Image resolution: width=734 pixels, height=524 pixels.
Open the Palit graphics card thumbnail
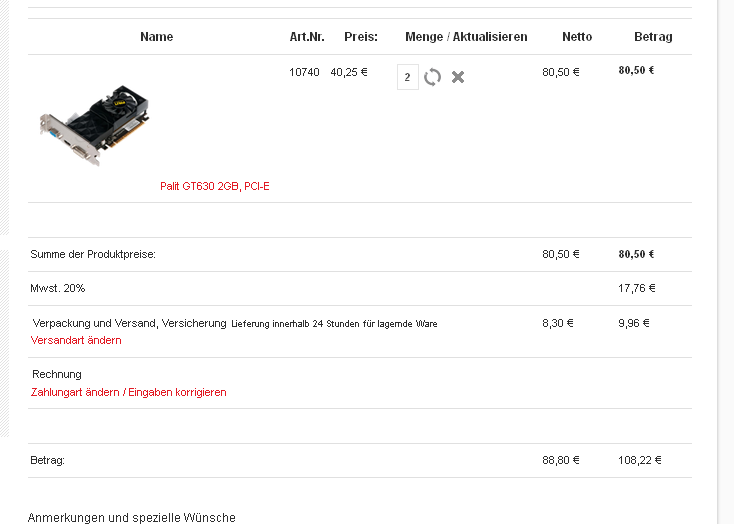point(95,125)
